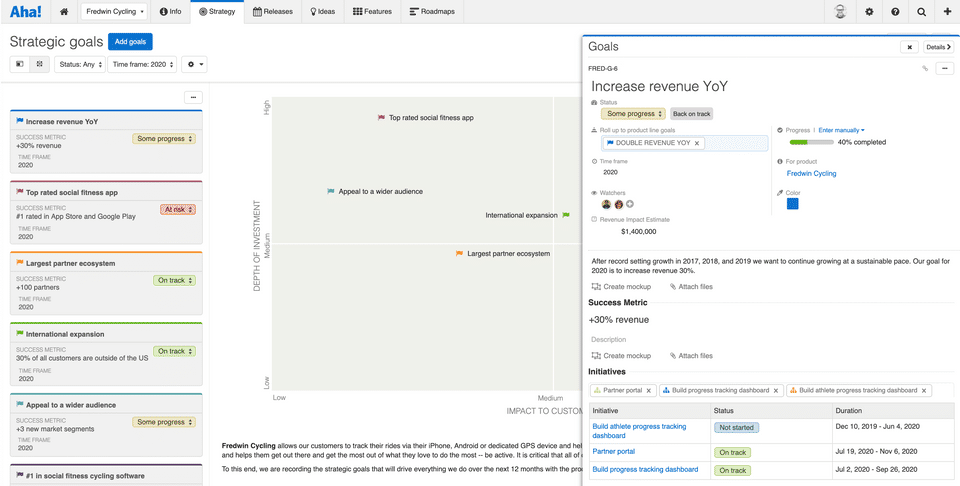Click the plus add icon in top bar

click(x=947, y=12)
